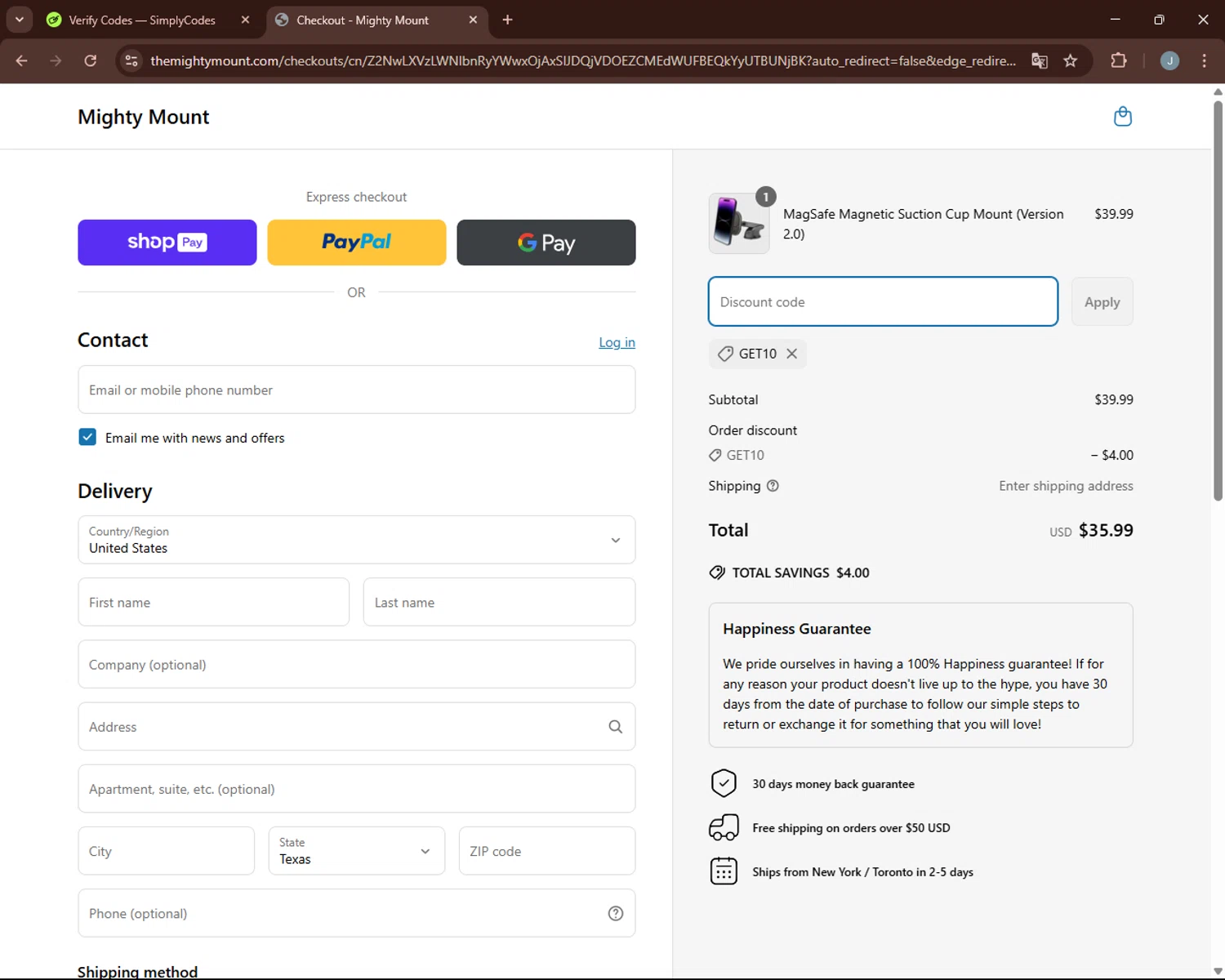Click the page vertical scrollbar

coord(1218,302)
